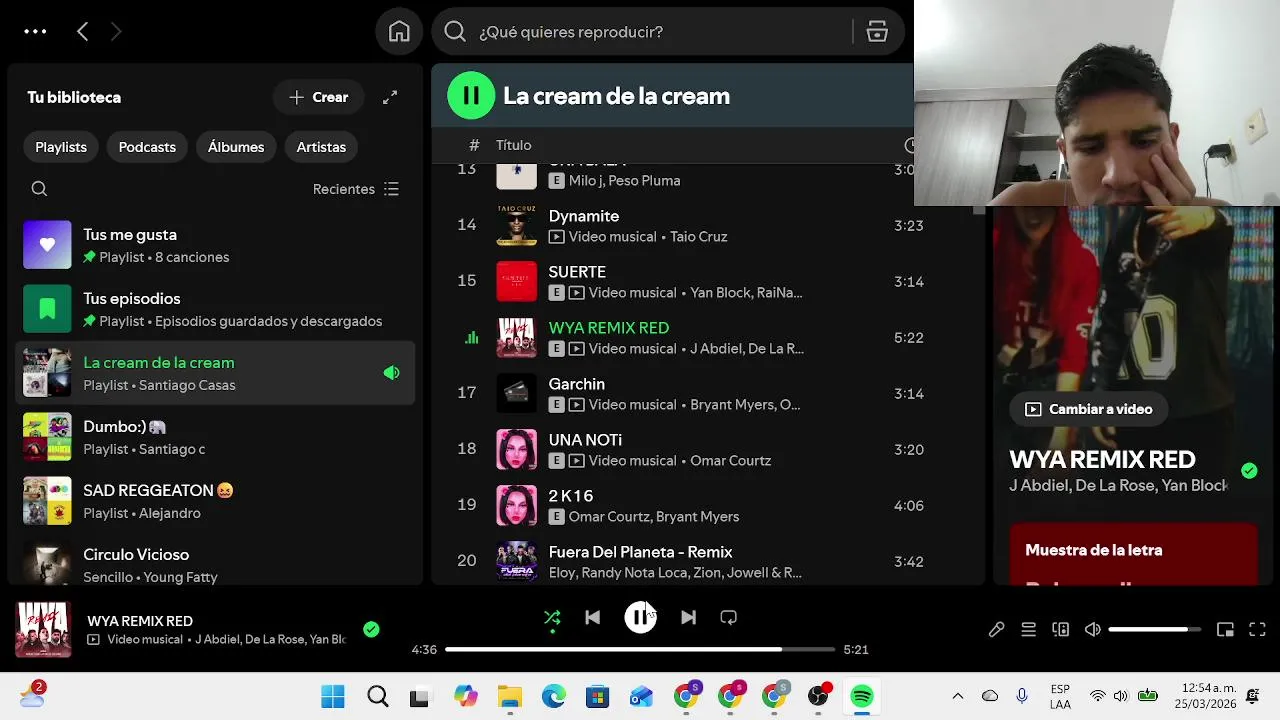The image size is (1280, 720).
Task: Mute with the volume speaker icon
Action: tap(1092, 629)
